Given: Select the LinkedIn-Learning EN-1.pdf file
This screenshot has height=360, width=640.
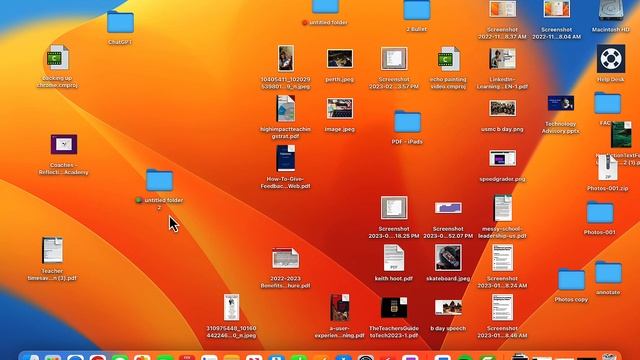Looking at the screenshot, I should (x=502, y=59).
